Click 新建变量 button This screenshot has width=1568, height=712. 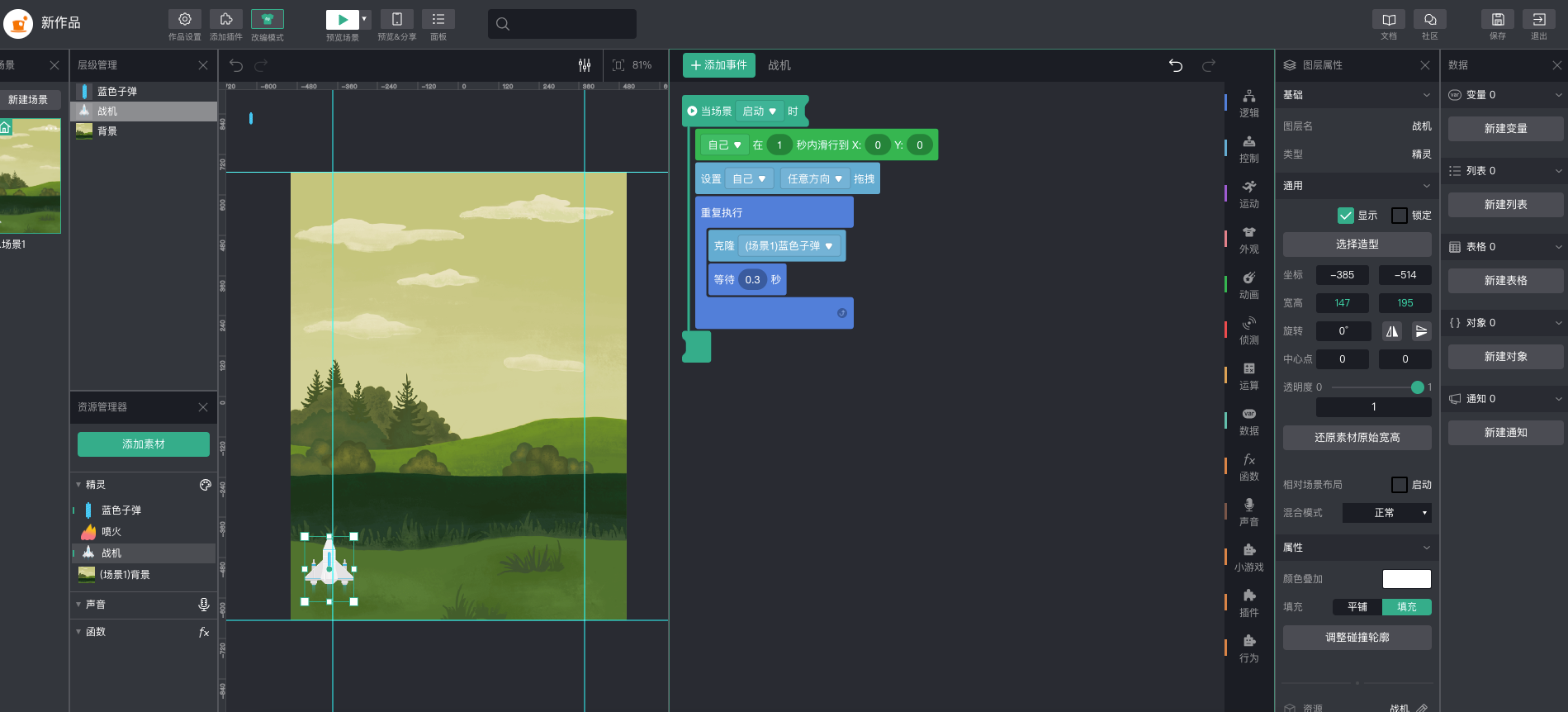(x=1506, y=129)
